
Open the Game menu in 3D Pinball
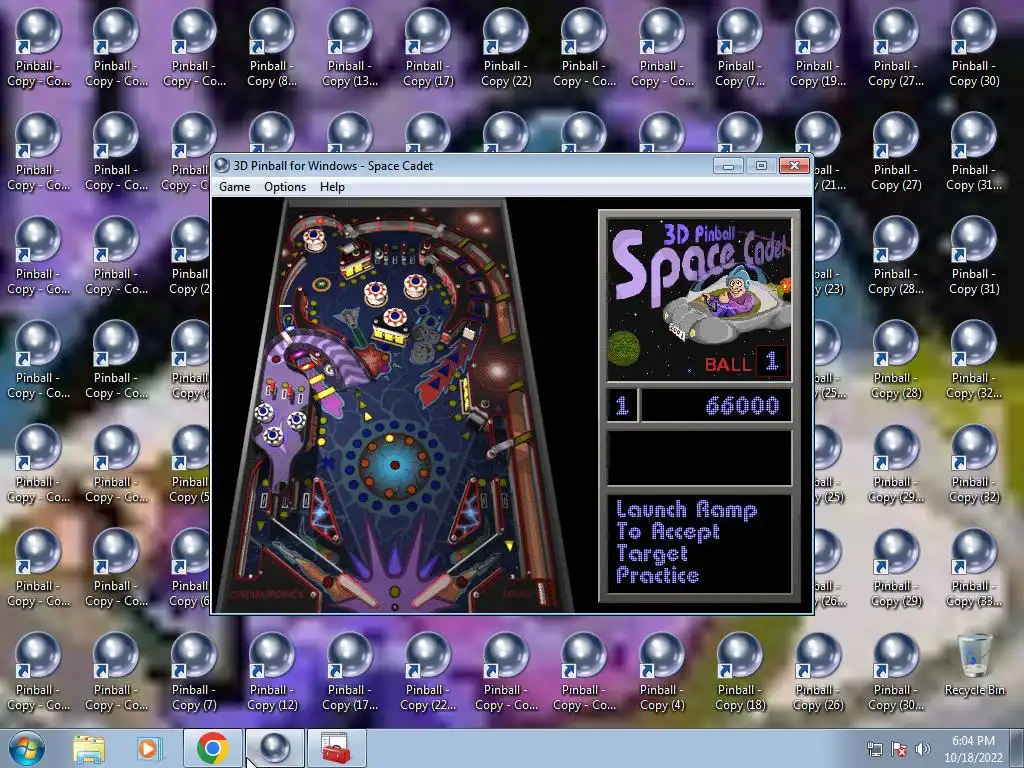tap(234, 187)
